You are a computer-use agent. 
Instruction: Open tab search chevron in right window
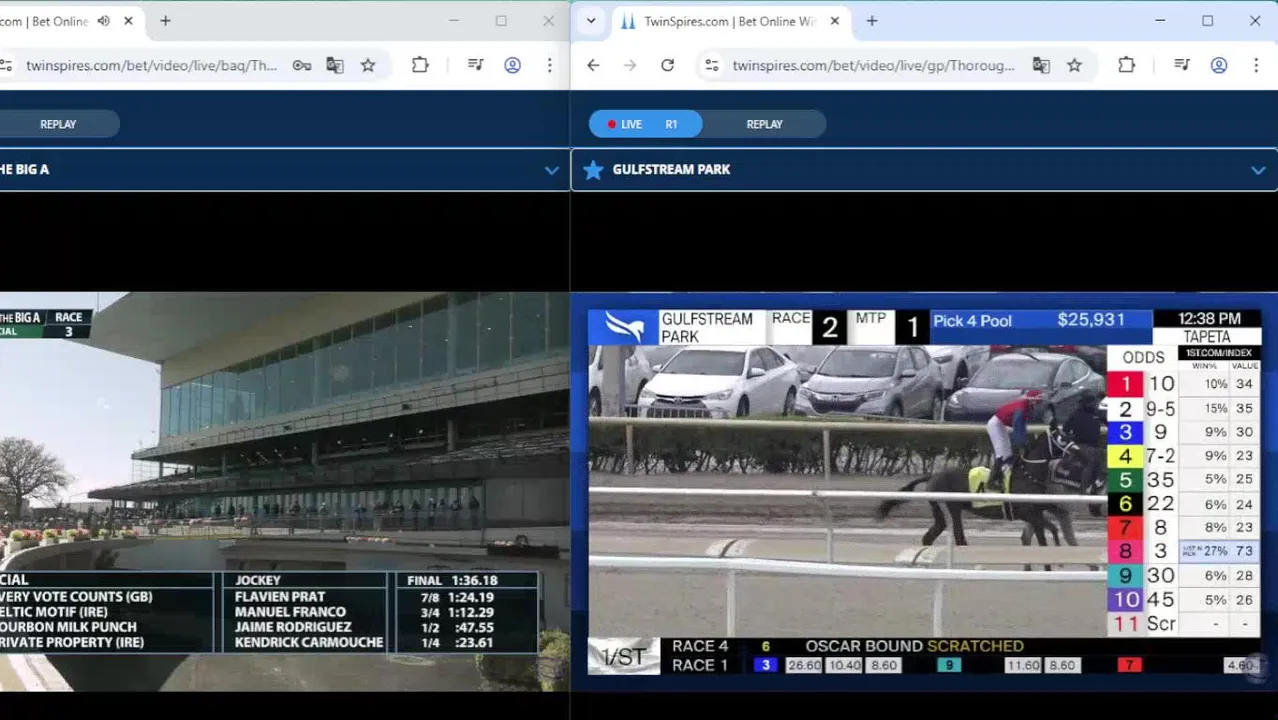click(591, 21)
